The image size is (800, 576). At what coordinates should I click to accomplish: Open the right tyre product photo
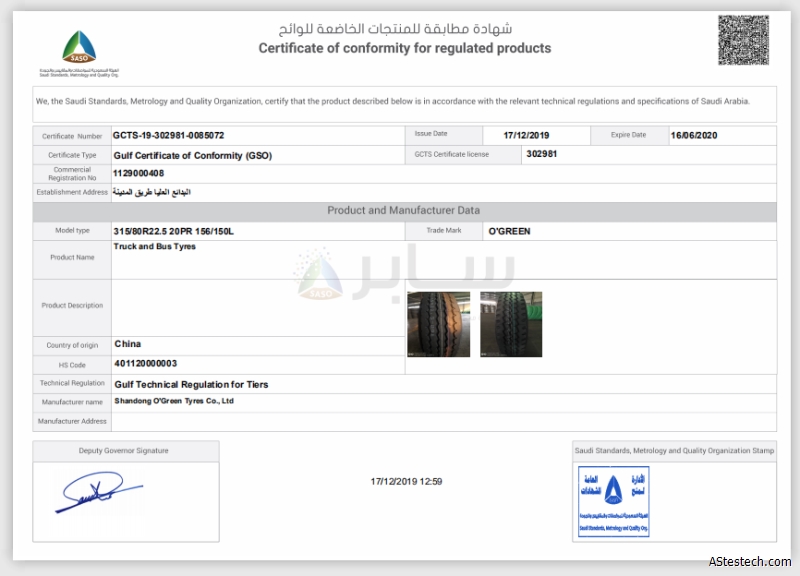511,324
